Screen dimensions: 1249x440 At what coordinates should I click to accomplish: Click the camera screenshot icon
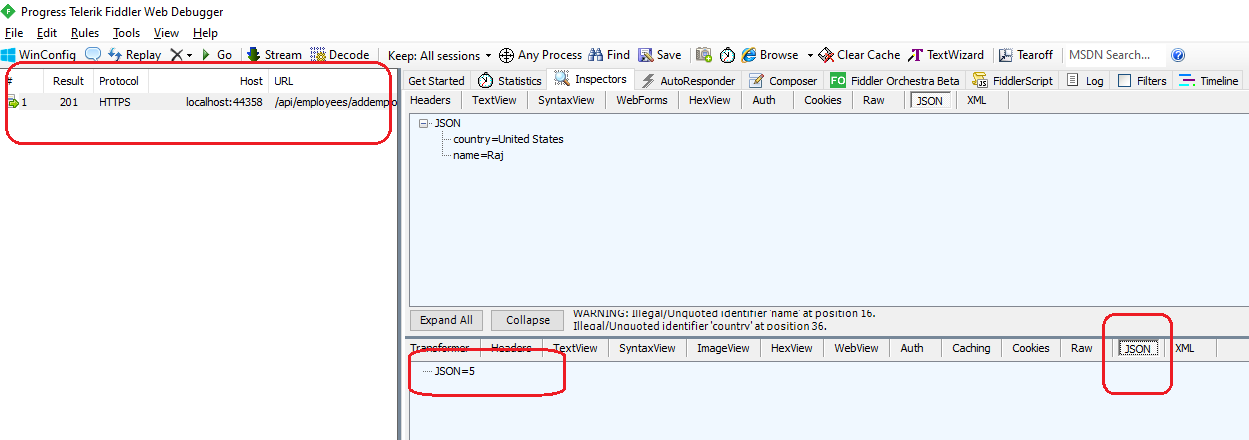704,55
